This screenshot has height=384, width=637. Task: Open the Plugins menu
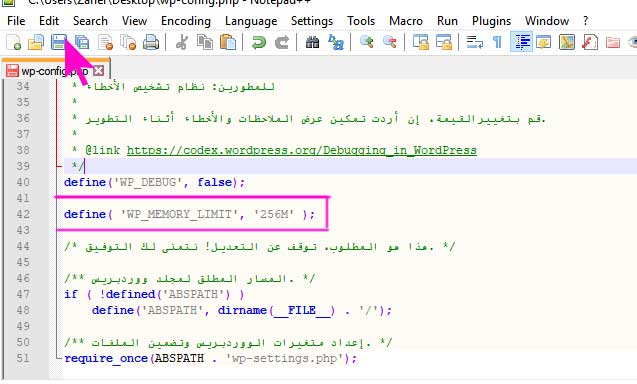[x=491, y=21]
